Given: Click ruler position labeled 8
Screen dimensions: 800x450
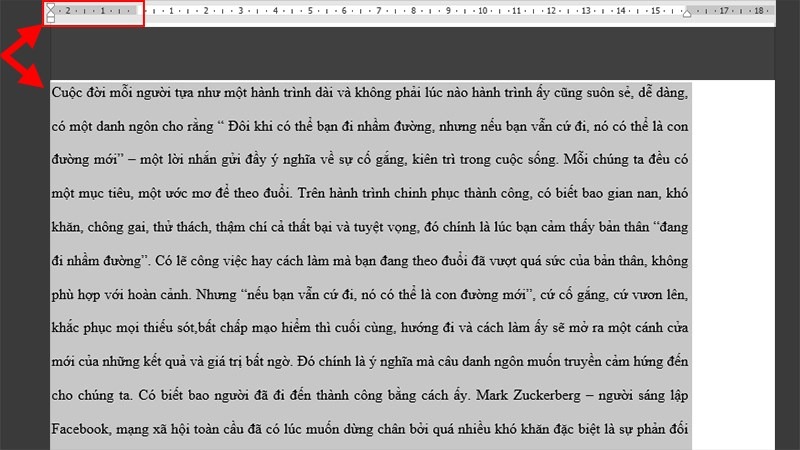Looking at the screenshot, I should [414, 11].
